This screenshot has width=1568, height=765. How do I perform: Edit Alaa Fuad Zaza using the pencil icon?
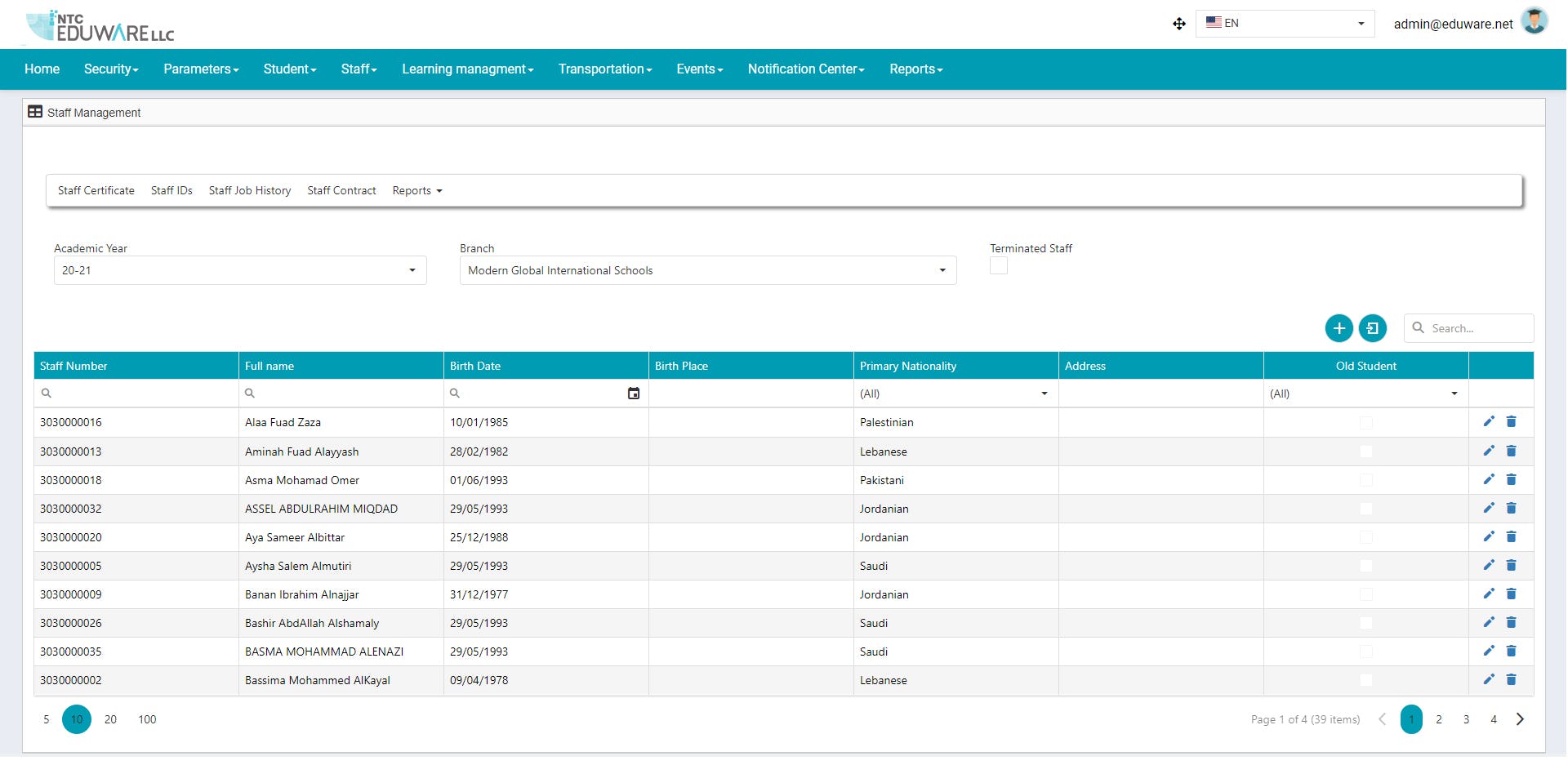coord(1488,422)
